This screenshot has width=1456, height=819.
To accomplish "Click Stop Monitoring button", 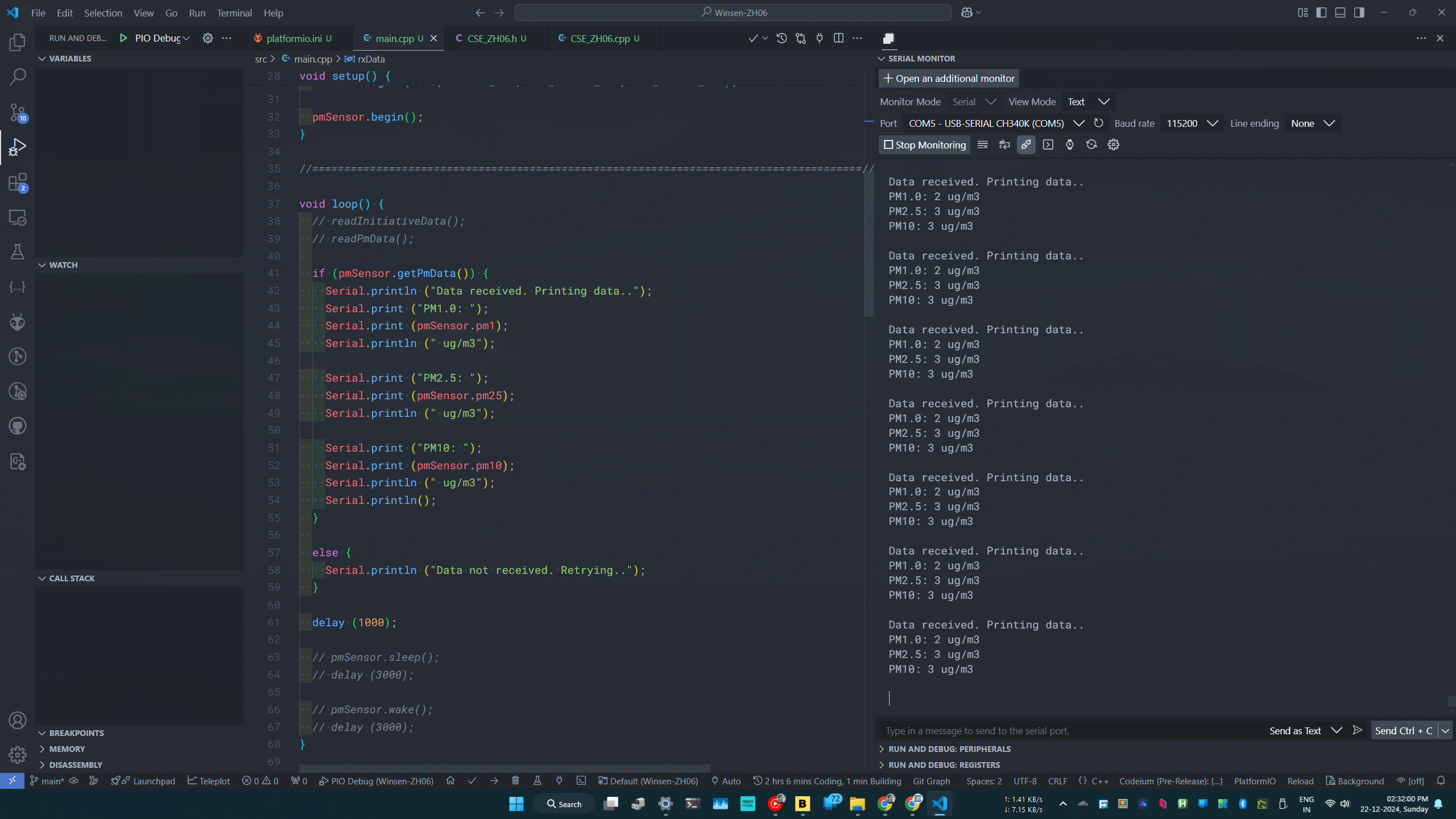I will (x=924, y=144).
